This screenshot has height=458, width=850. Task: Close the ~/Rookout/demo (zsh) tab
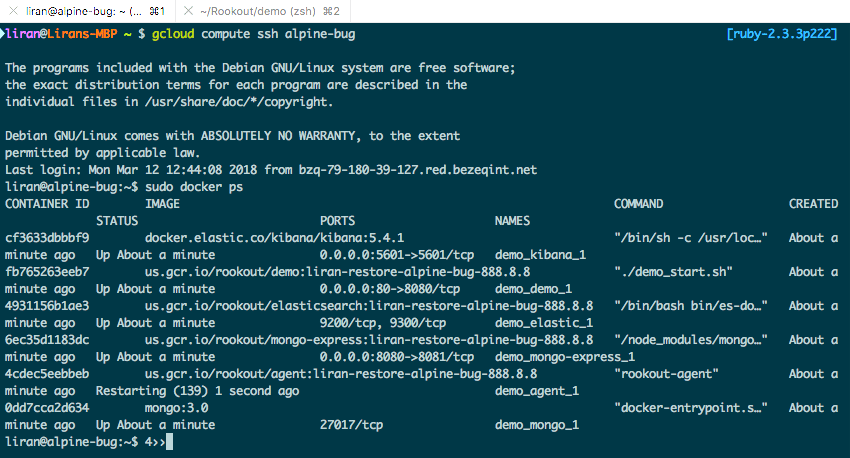coord(188,11)
